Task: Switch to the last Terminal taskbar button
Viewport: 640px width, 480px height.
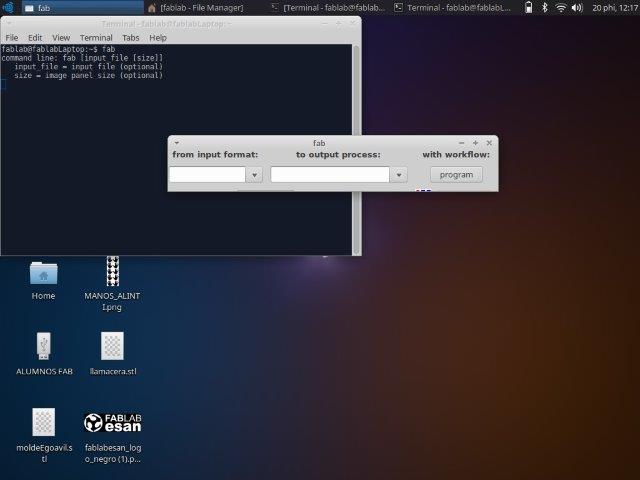Action: (x=453, y=7)
